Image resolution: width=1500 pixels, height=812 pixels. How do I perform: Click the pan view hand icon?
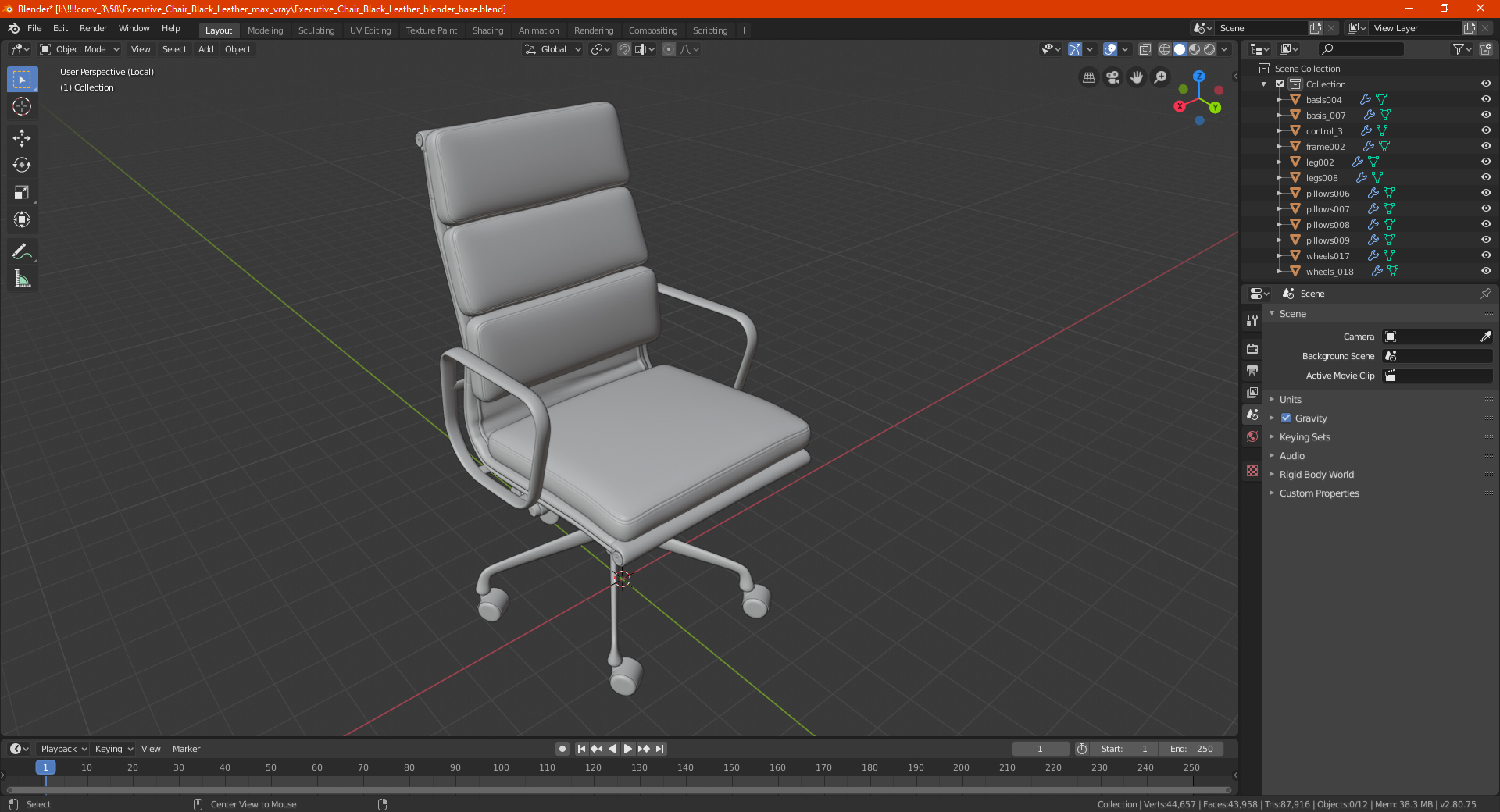pyautogui.click(x=1137, y=77)
